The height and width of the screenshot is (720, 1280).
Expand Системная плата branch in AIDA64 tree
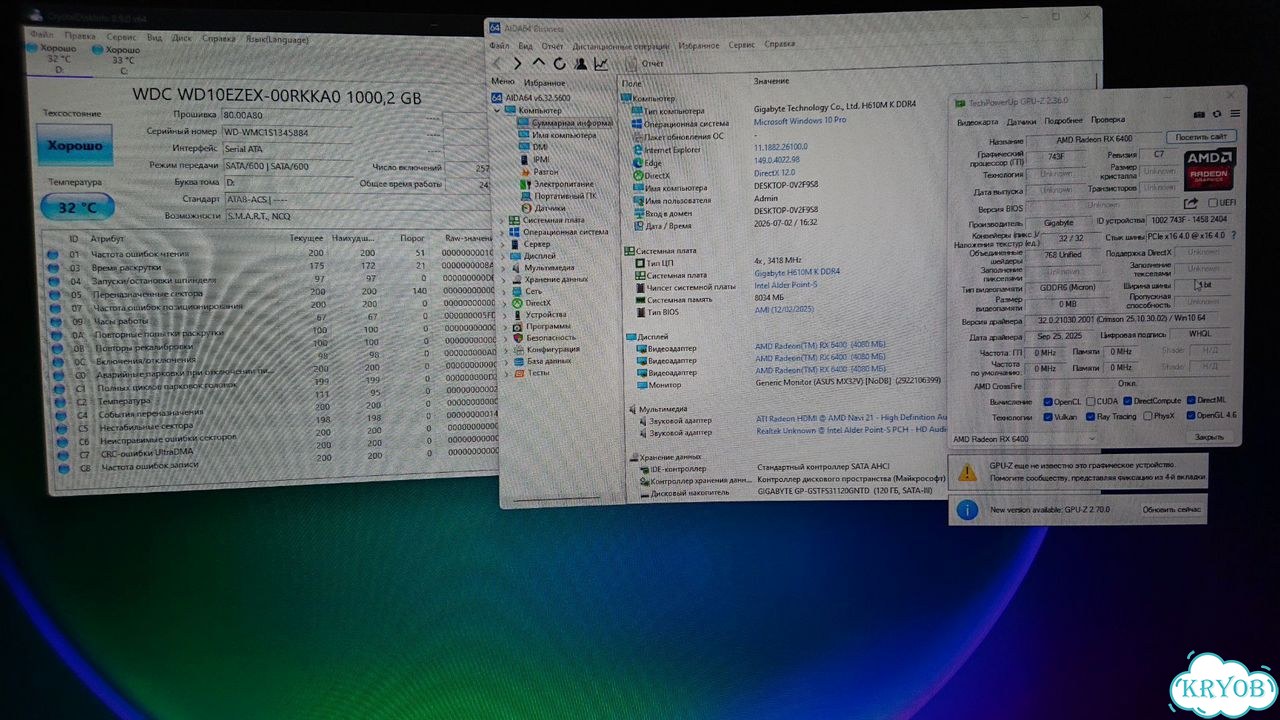pyautogui.click(x=502, y=220)
